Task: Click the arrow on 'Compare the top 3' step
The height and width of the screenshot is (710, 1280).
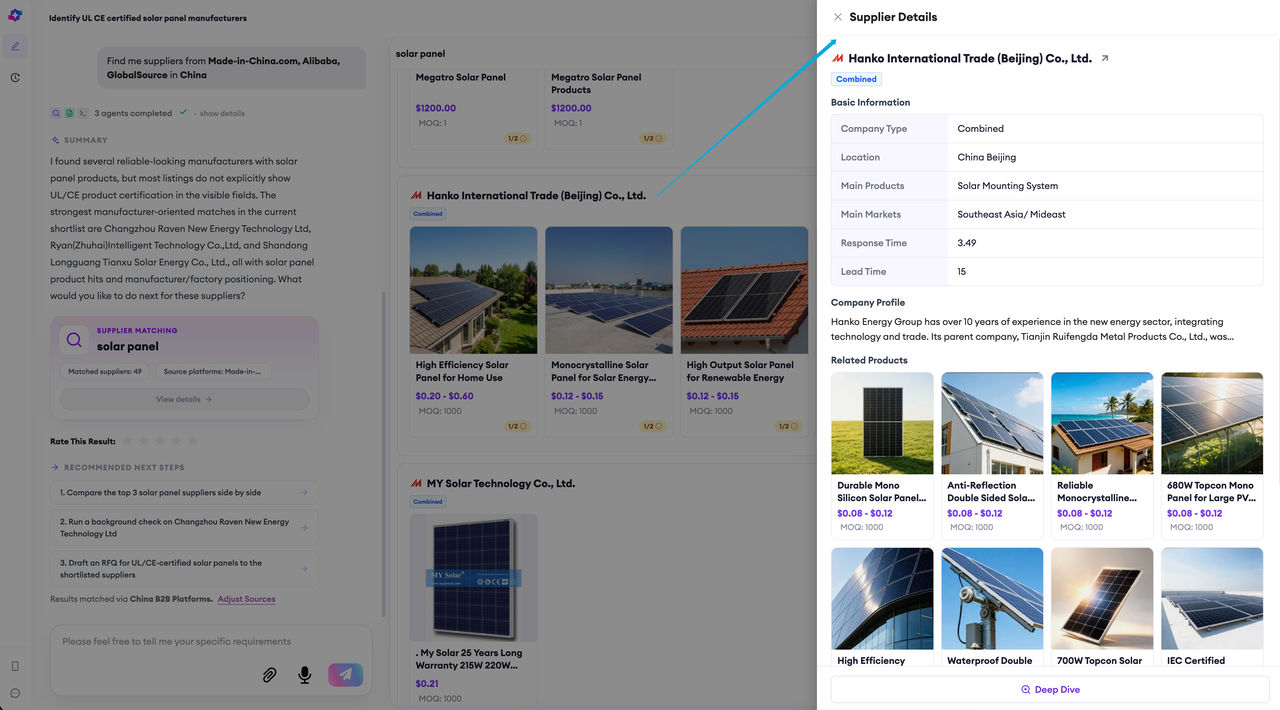Action: point(304,493)
